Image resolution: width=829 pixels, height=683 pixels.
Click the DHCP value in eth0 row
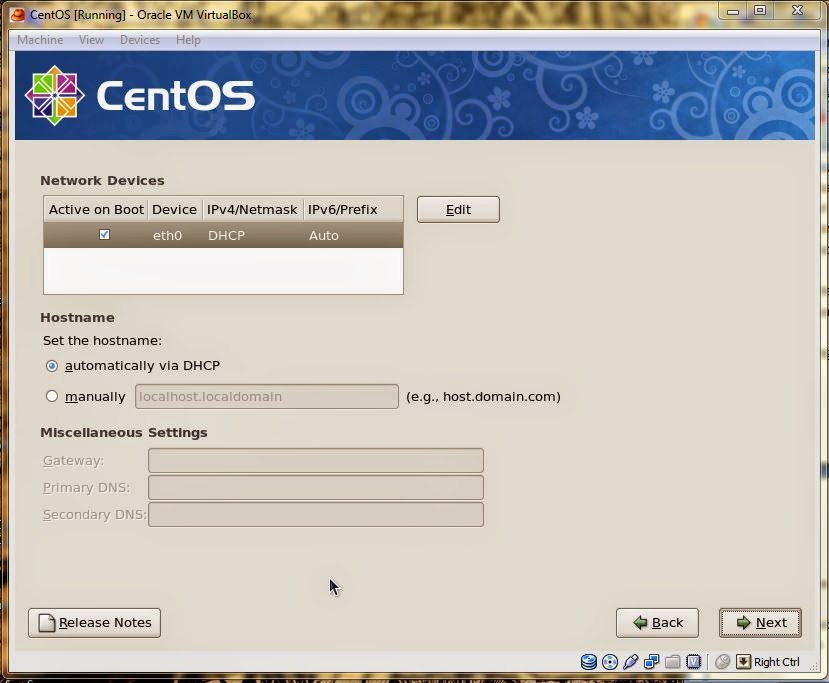[x=226, y=236]
